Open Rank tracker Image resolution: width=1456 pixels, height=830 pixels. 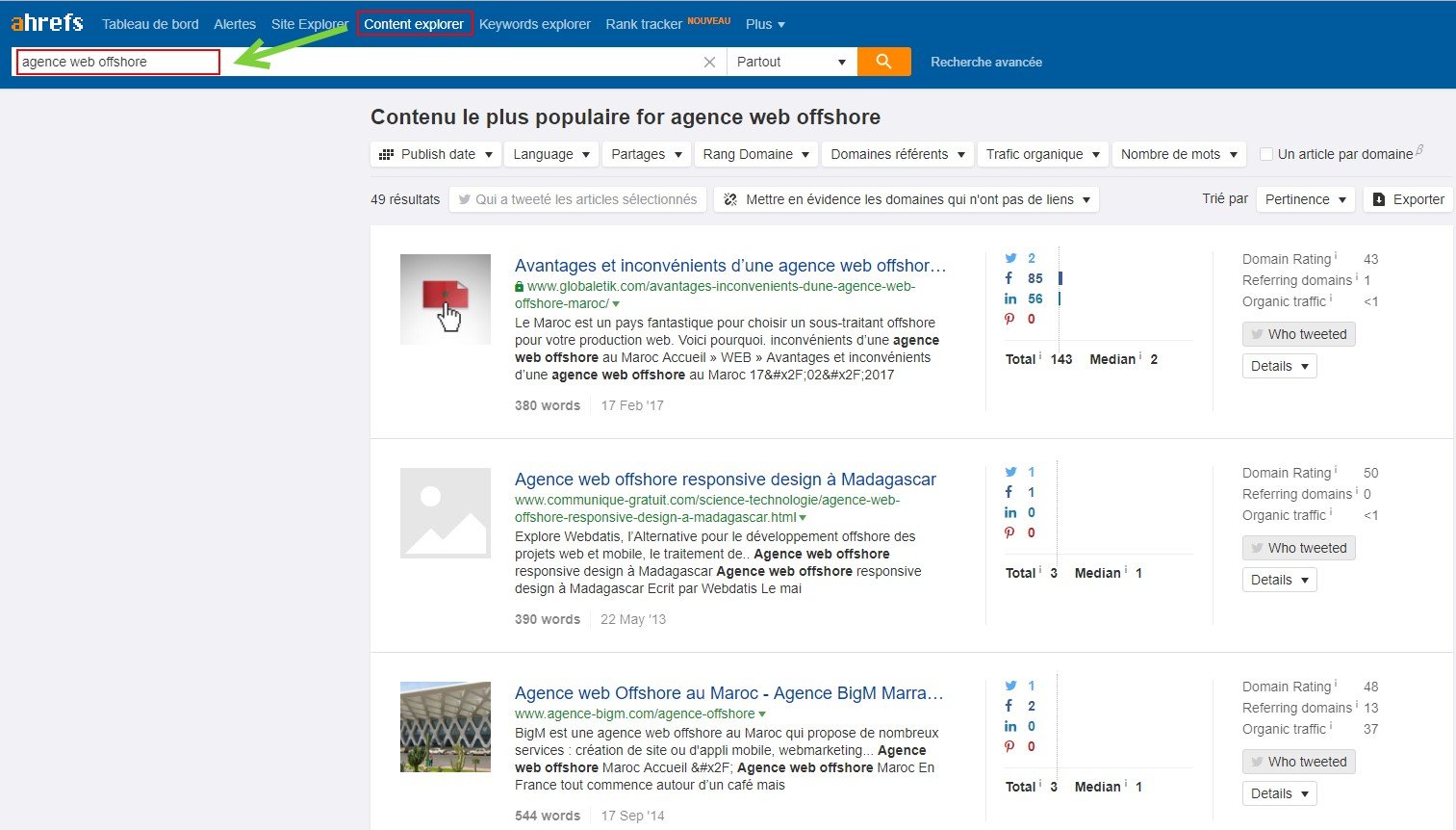(644, 24)
